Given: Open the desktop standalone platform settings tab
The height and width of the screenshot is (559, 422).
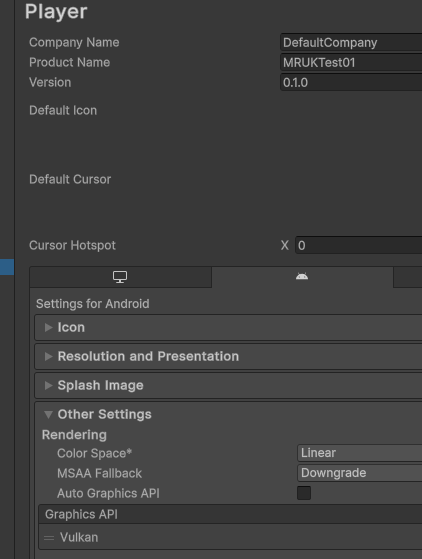Looking at the screenshot, I should [120, 277].
